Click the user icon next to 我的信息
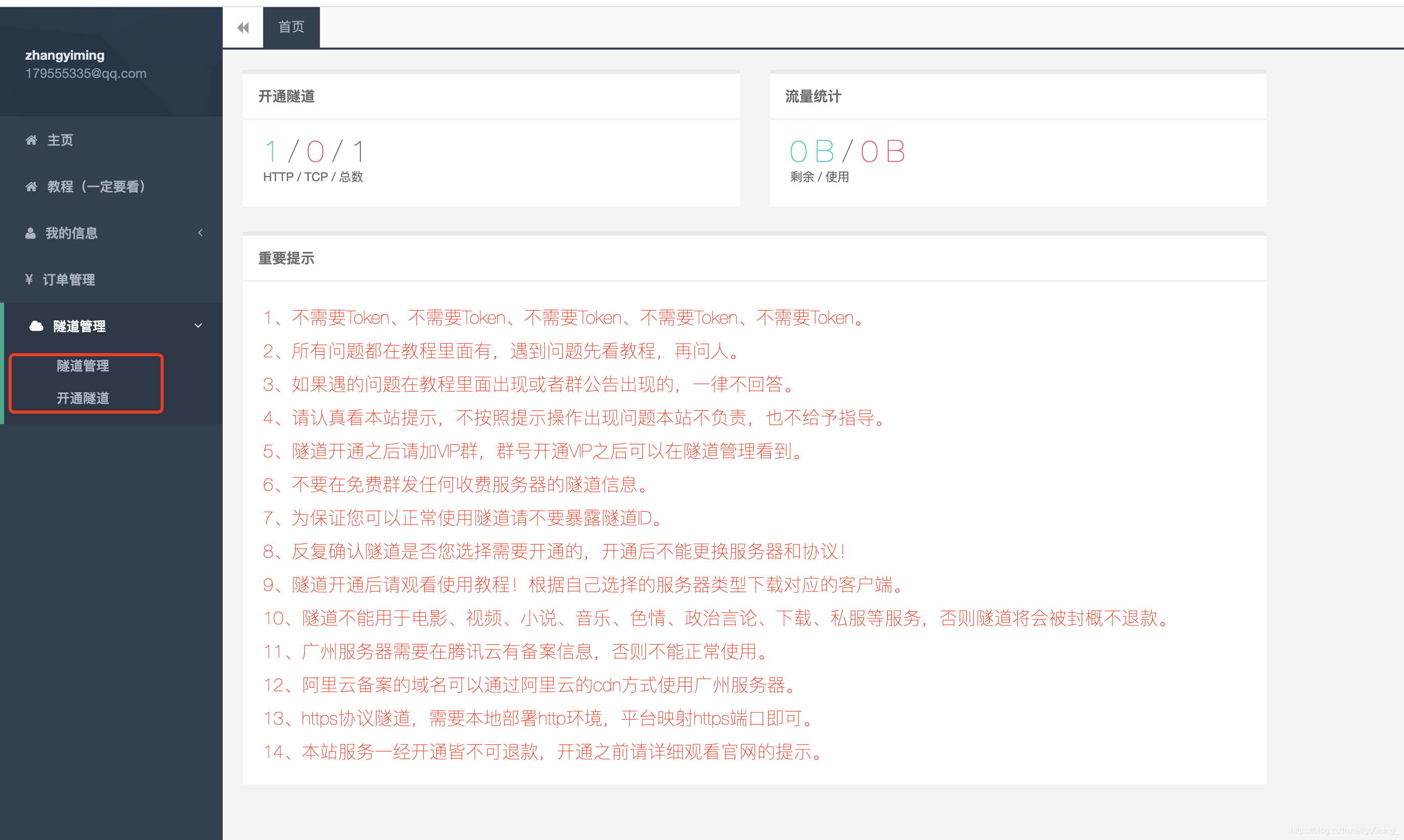Viewport: 1404px width, 840px height. (30, 233)
